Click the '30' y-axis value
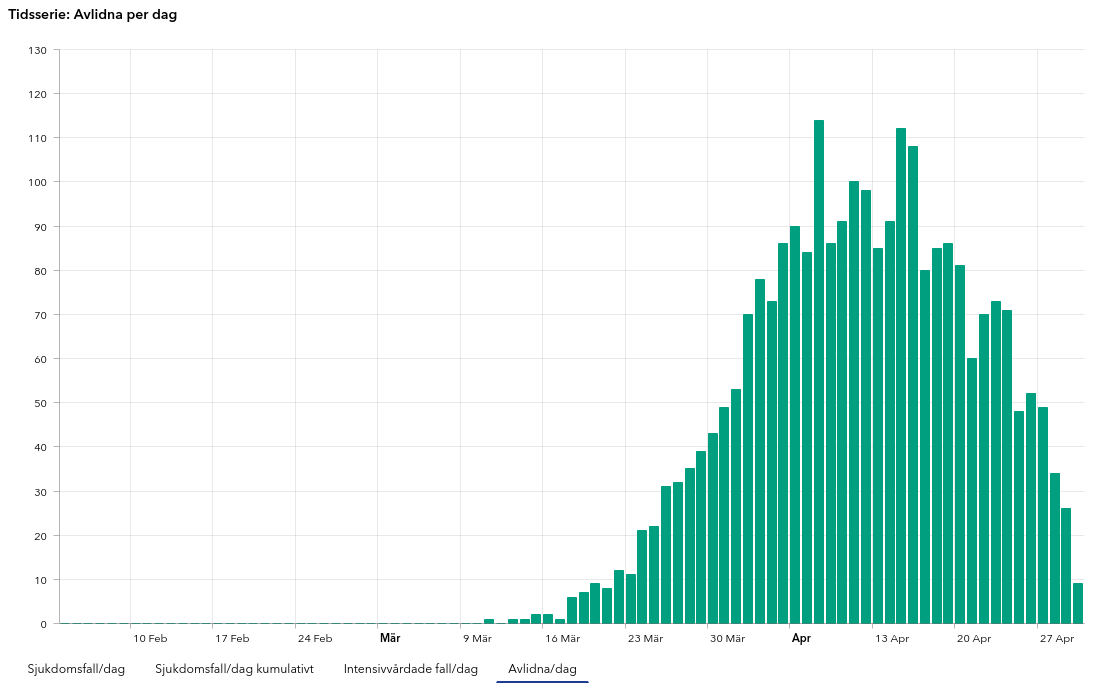 click(41, 492)
